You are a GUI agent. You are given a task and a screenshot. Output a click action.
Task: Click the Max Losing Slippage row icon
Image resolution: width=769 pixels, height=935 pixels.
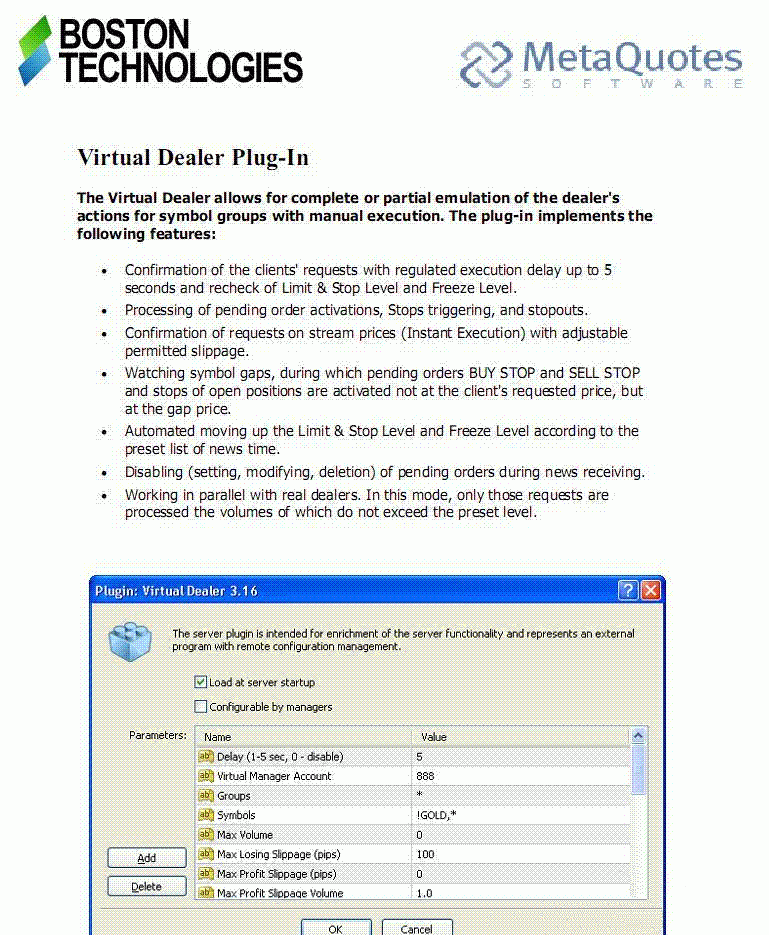[x=206, y=854]
